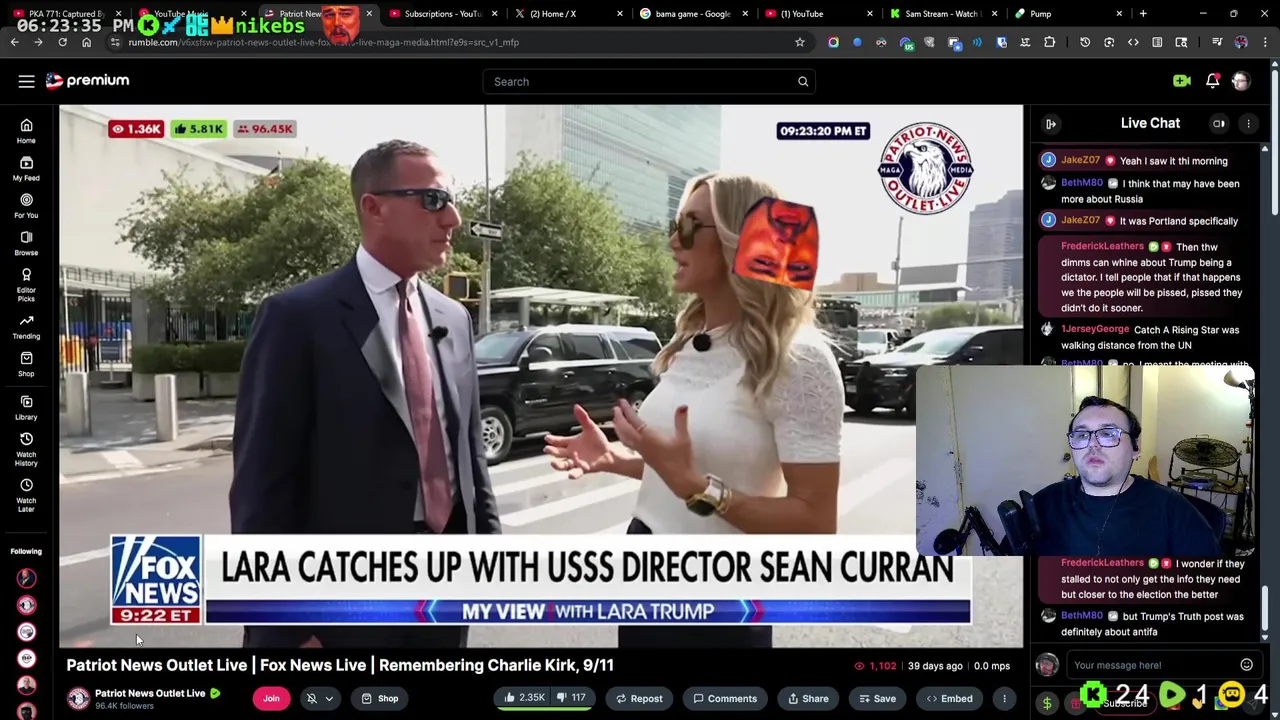1280x720 pixels.
Task: Share this video
Action: pyautogui.click(x=806, y=699)
